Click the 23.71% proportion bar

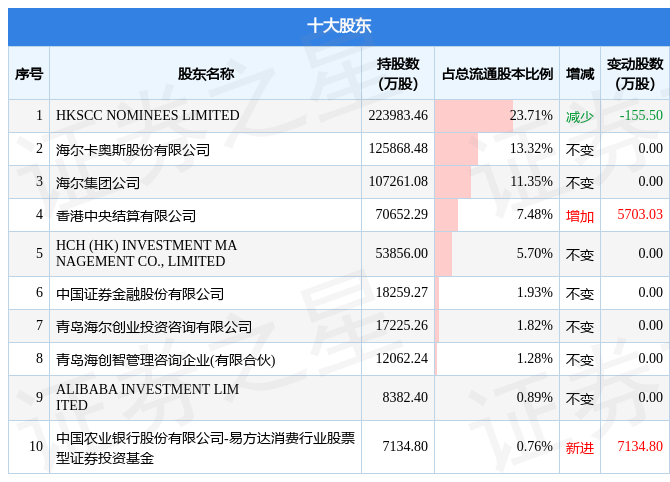(474, 116)
